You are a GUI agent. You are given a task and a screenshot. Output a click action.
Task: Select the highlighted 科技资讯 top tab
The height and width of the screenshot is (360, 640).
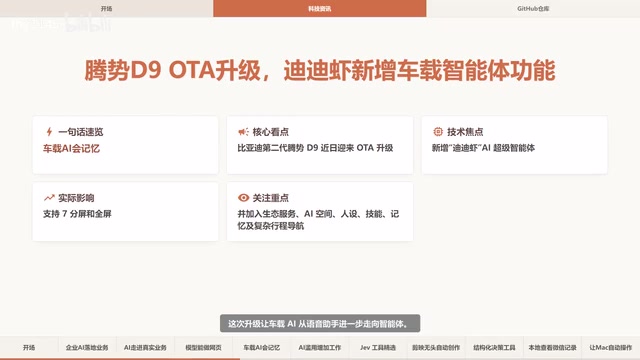tap(320, 9)
